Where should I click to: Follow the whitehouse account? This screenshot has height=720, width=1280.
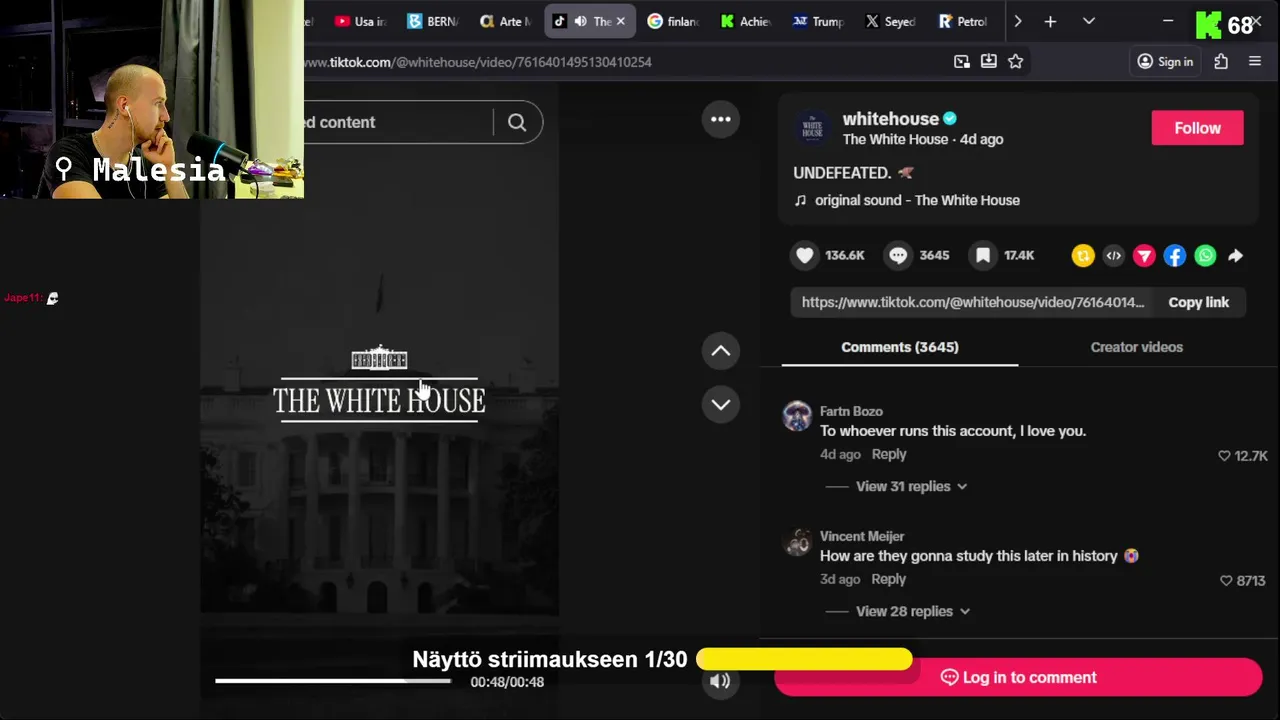[x=1197, y=128]
